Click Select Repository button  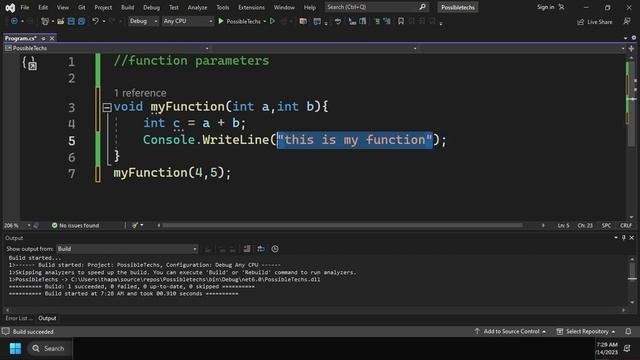586,331
